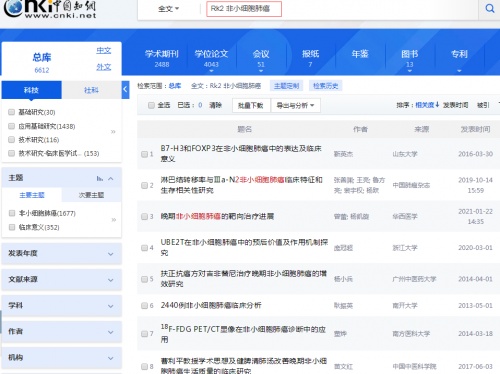Select the 总库 tab
Image resolution: width=500 pixels, height=374 pixels.
pos(42,62)
